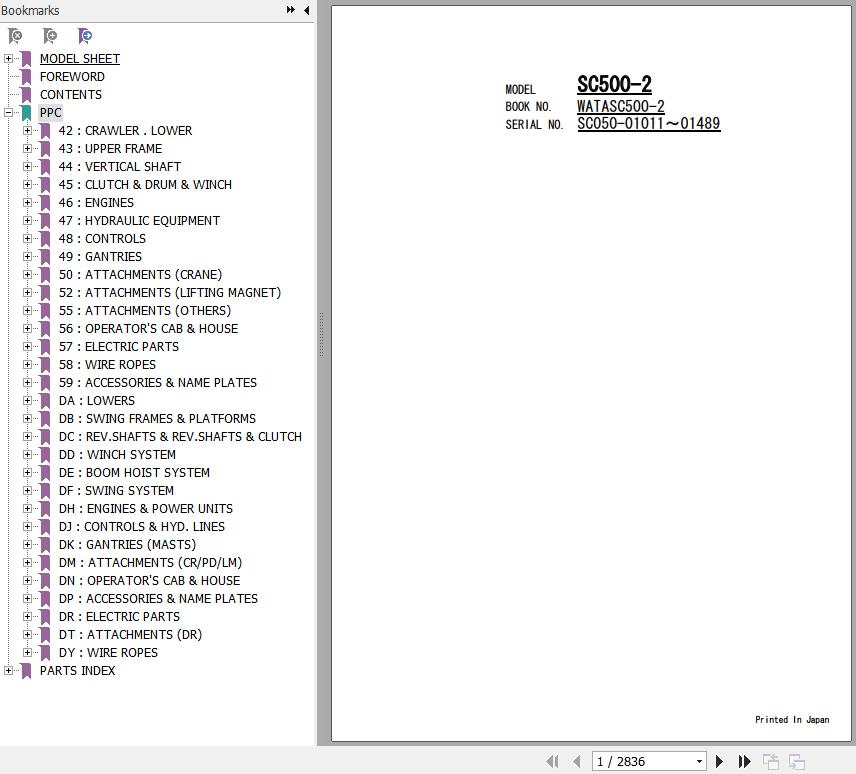The image size is (856, 774).
Task: Open bookmark DF : SWING SYSTEM
Action: (x=116, y=491)
